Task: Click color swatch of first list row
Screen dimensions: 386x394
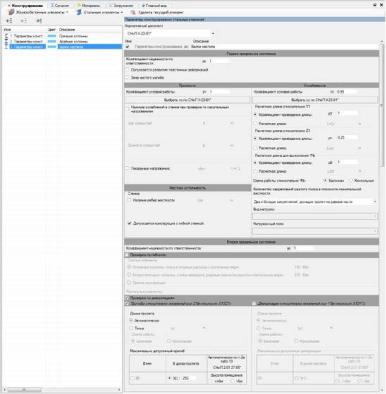Action: click(52, 36)
